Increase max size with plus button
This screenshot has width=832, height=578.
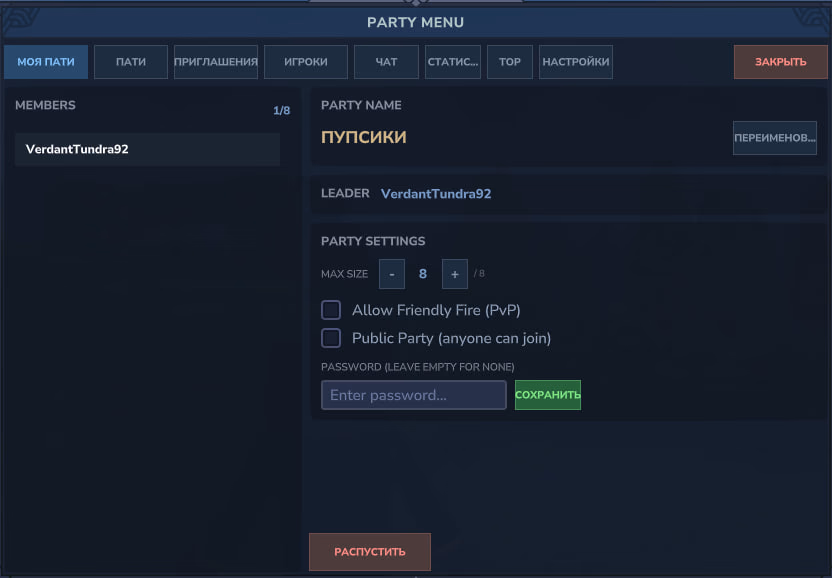coord(455,274)
